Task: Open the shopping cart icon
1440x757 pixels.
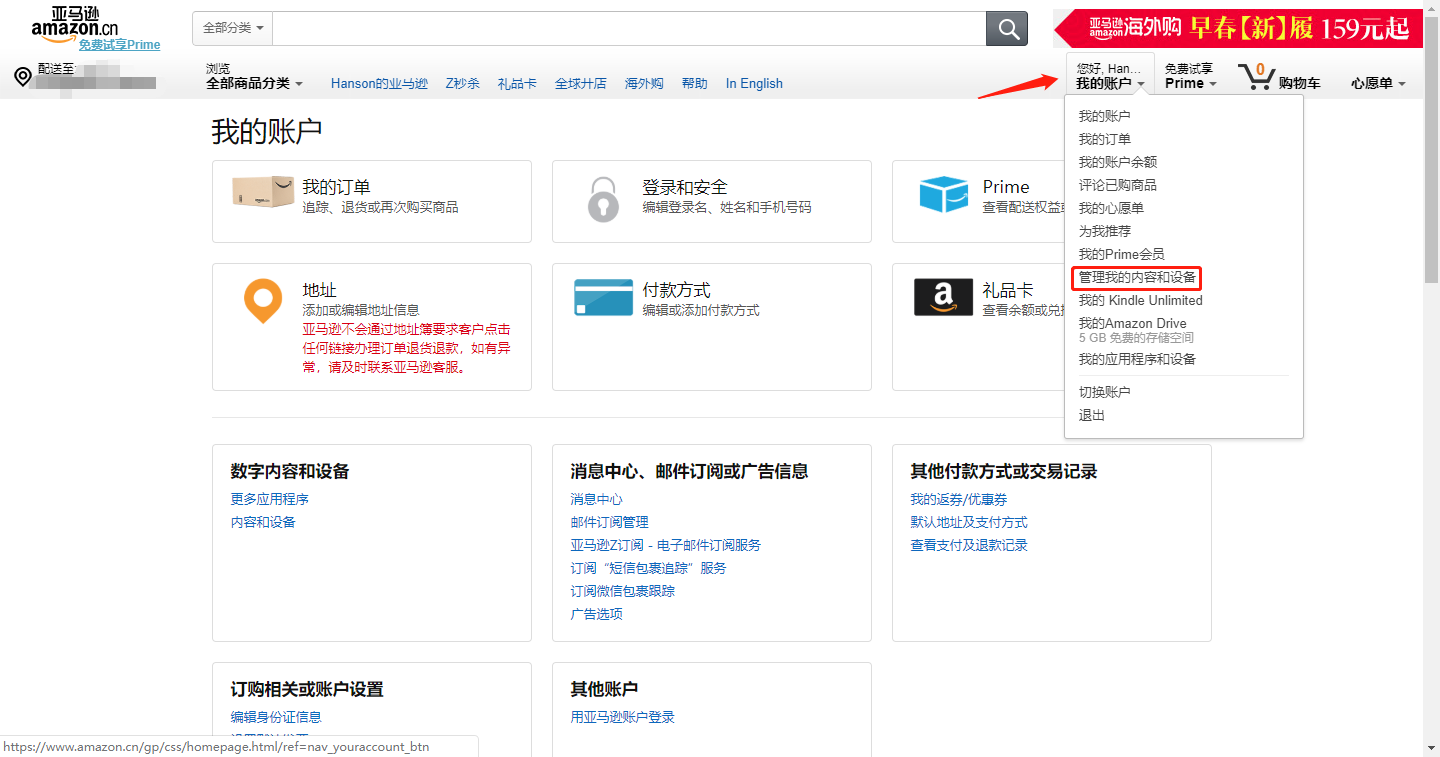Action: point(1255,77)
